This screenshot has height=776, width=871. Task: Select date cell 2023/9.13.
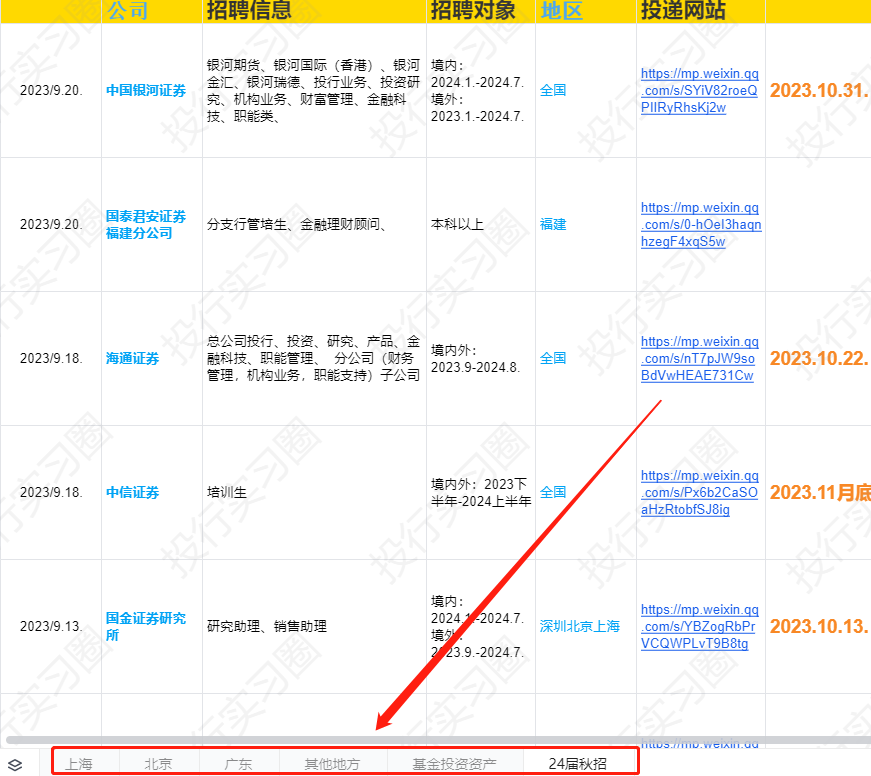point(51,626)
